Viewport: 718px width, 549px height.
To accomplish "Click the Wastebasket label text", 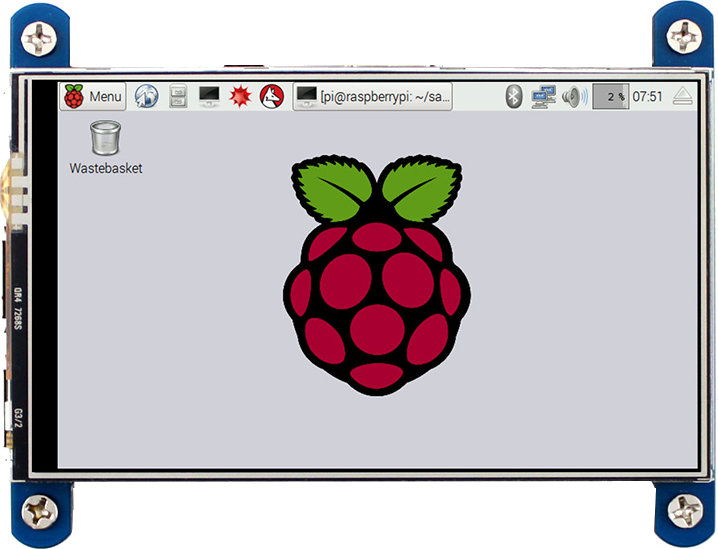I will [x=106, y=169].
